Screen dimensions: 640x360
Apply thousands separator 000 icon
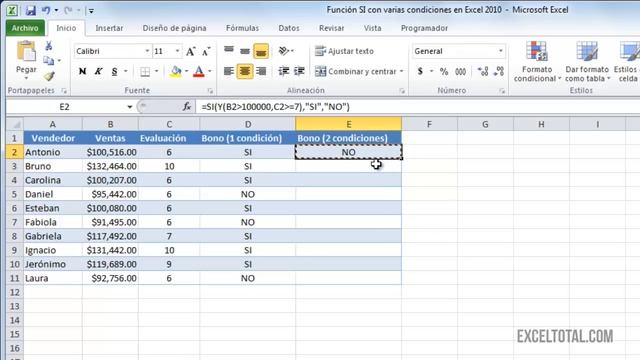click(460, 71)
